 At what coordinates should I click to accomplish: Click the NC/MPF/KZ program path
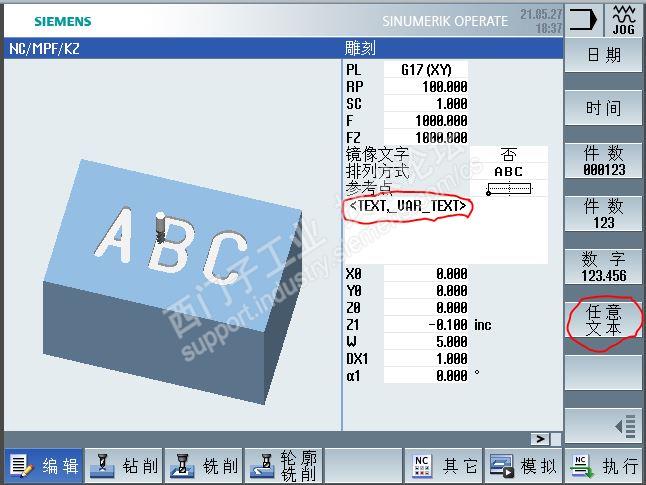[x=44, y=49]
